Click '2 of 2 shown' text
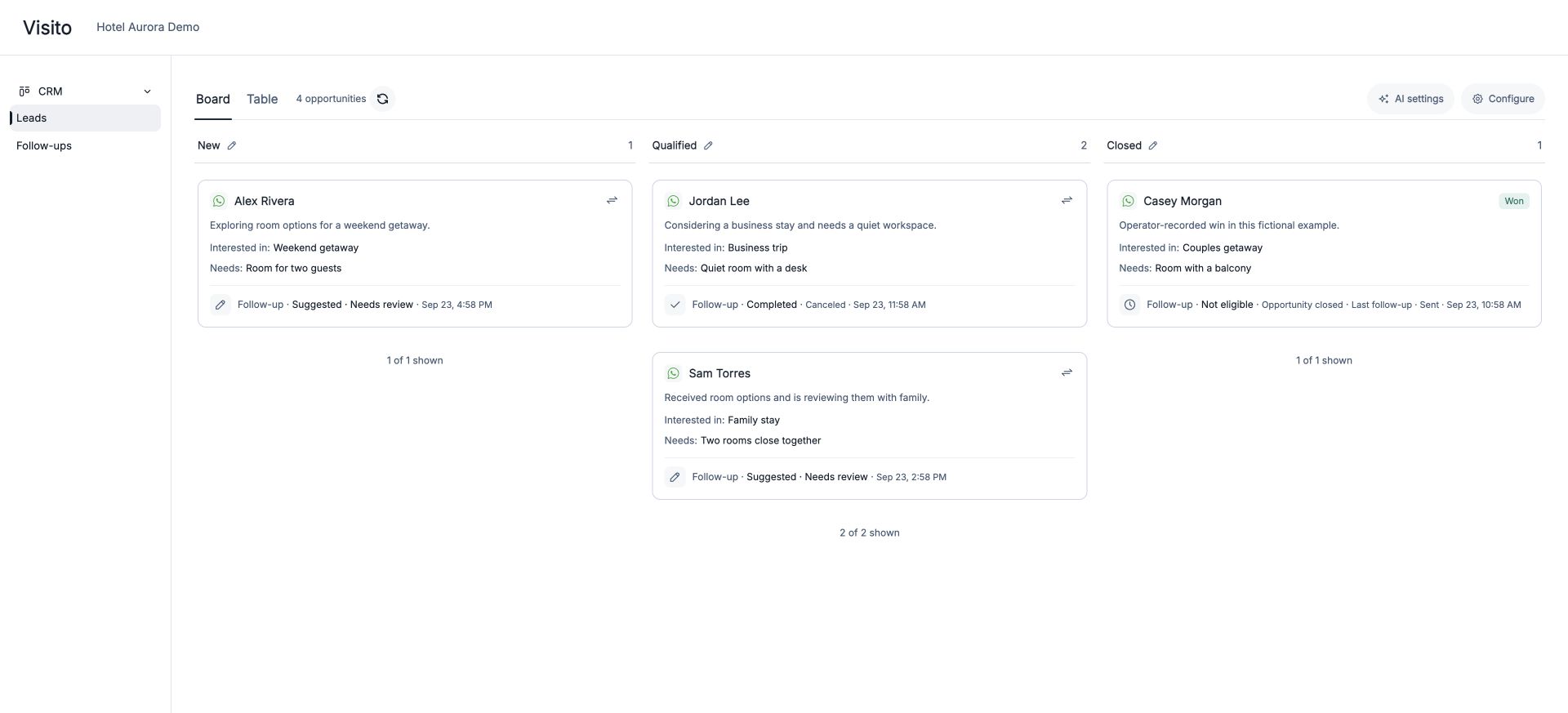Viewport: 1568px width, 713px height. (870, 533)
